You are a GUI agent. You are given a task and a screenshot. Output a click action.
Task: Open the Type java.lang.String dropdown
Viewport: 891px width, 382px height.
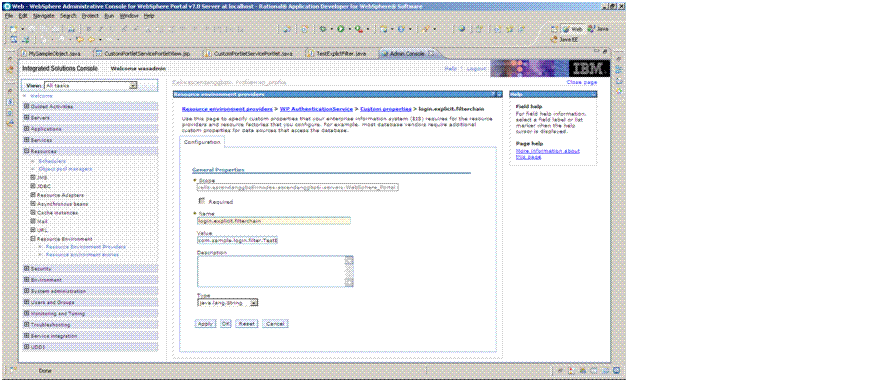pyautogui.click(x=253, y=303)
